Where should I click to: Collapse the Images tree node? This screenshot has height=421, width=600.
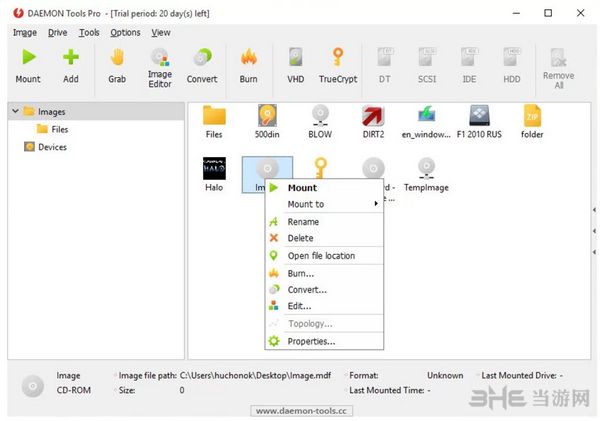coord(16,111)
